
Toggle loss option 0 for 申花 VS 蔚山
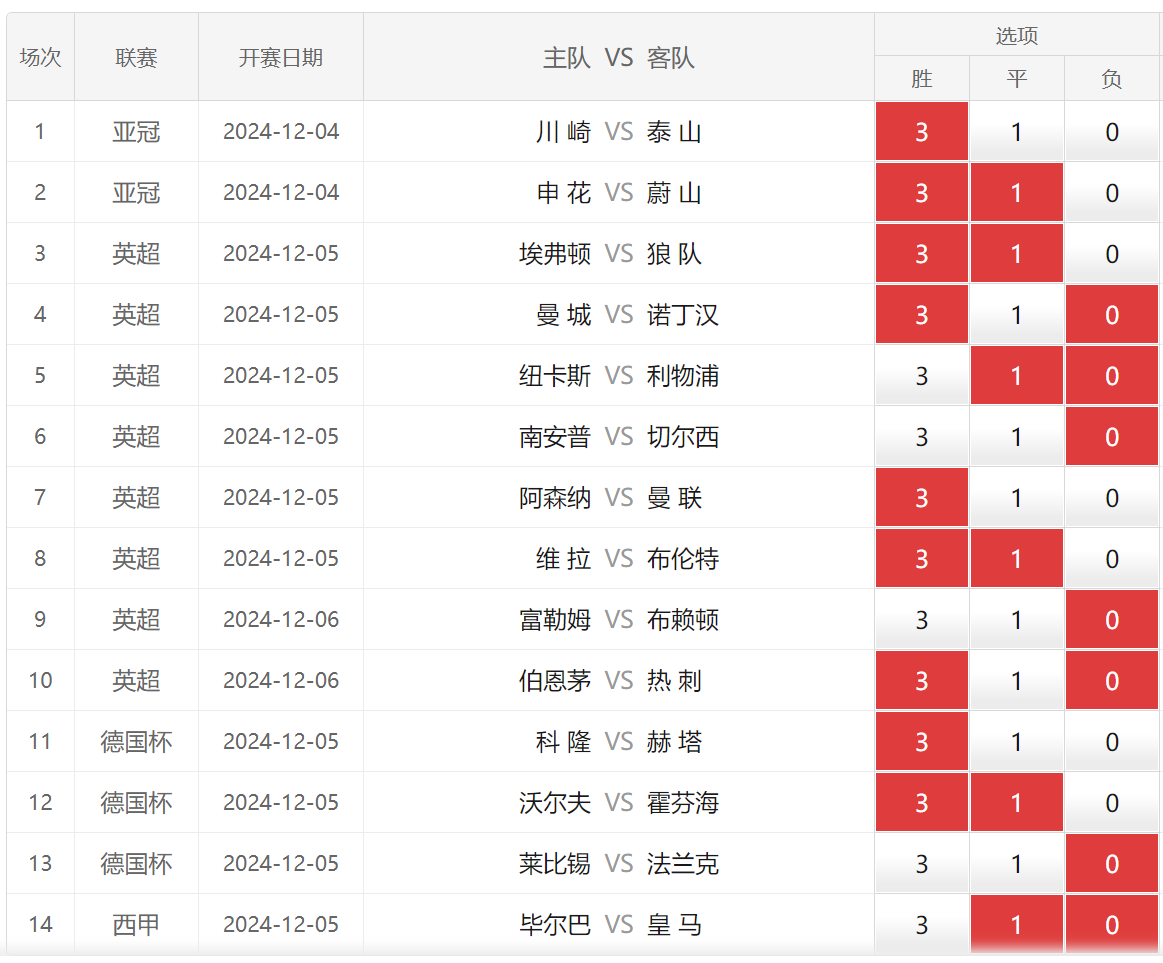(1112, 192)
